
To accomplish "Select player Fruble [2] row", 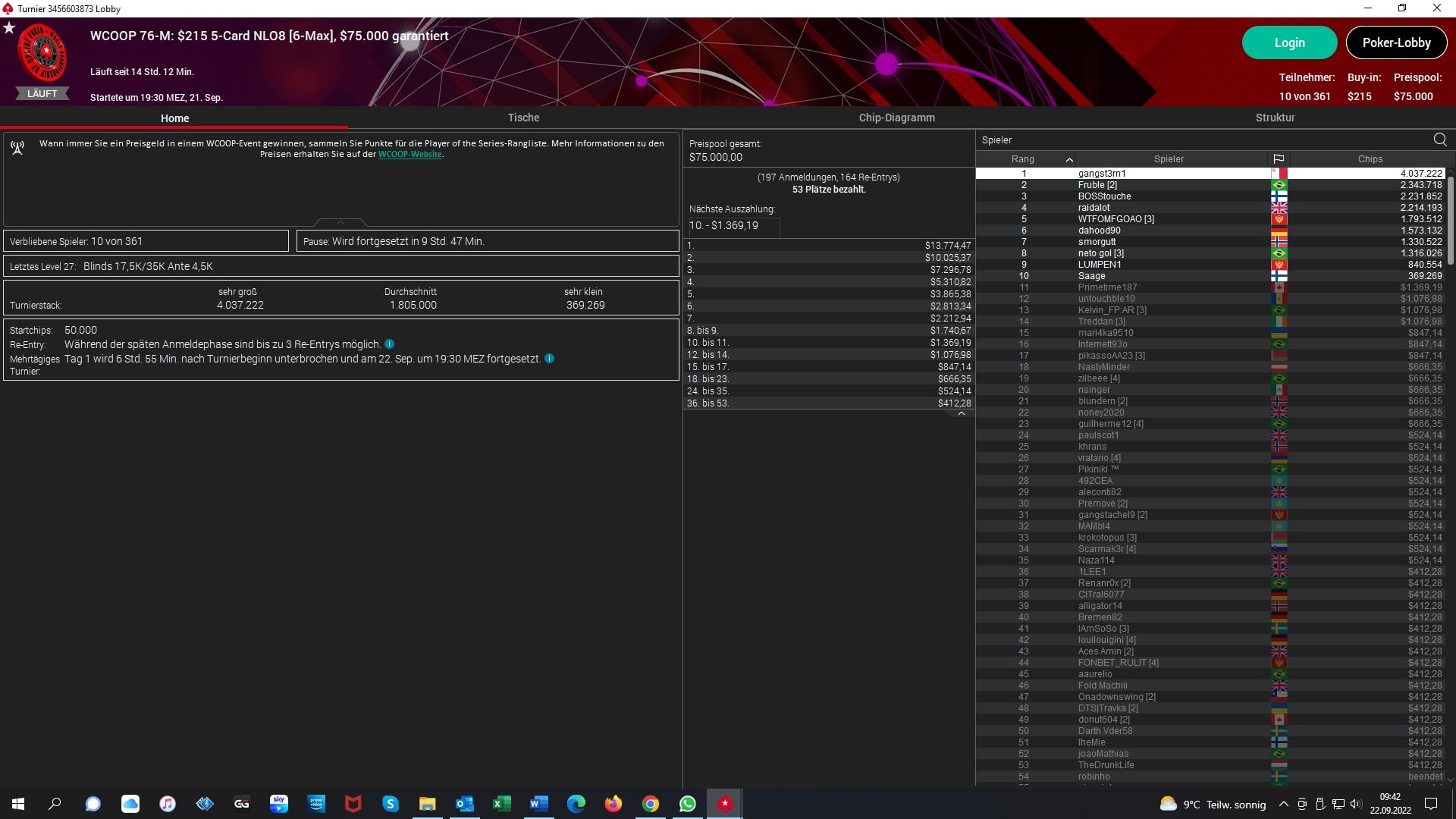I will pos(1210,185).
